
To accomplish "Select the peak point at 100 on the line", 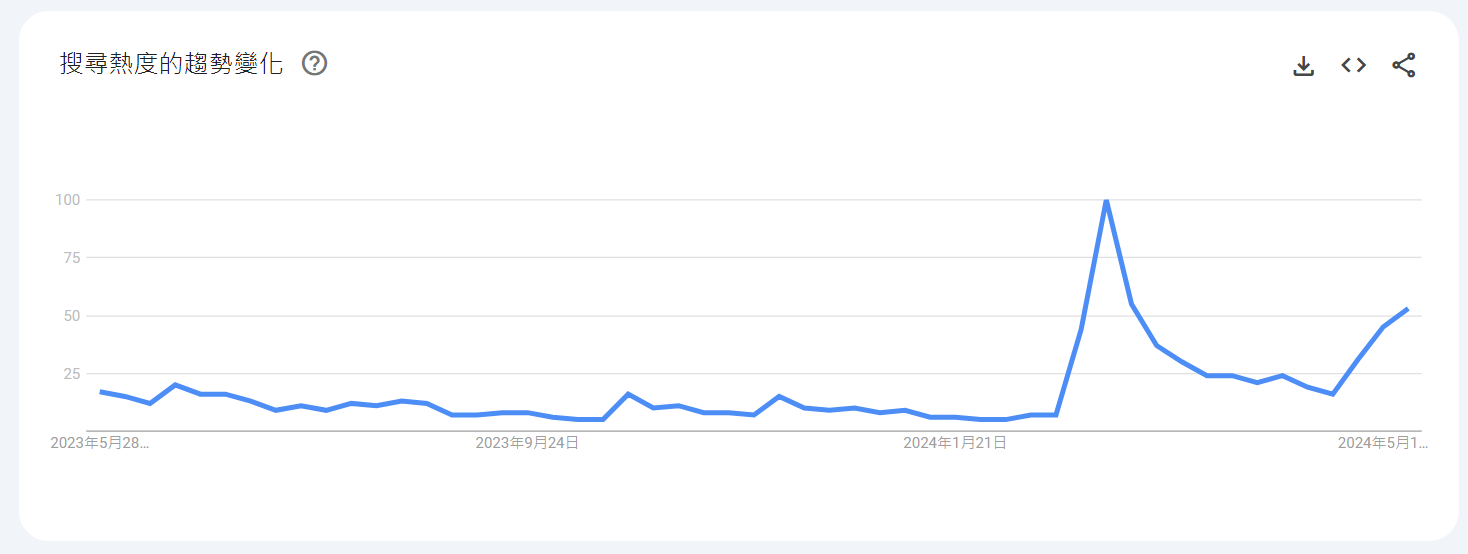I will click(1106, 201).
